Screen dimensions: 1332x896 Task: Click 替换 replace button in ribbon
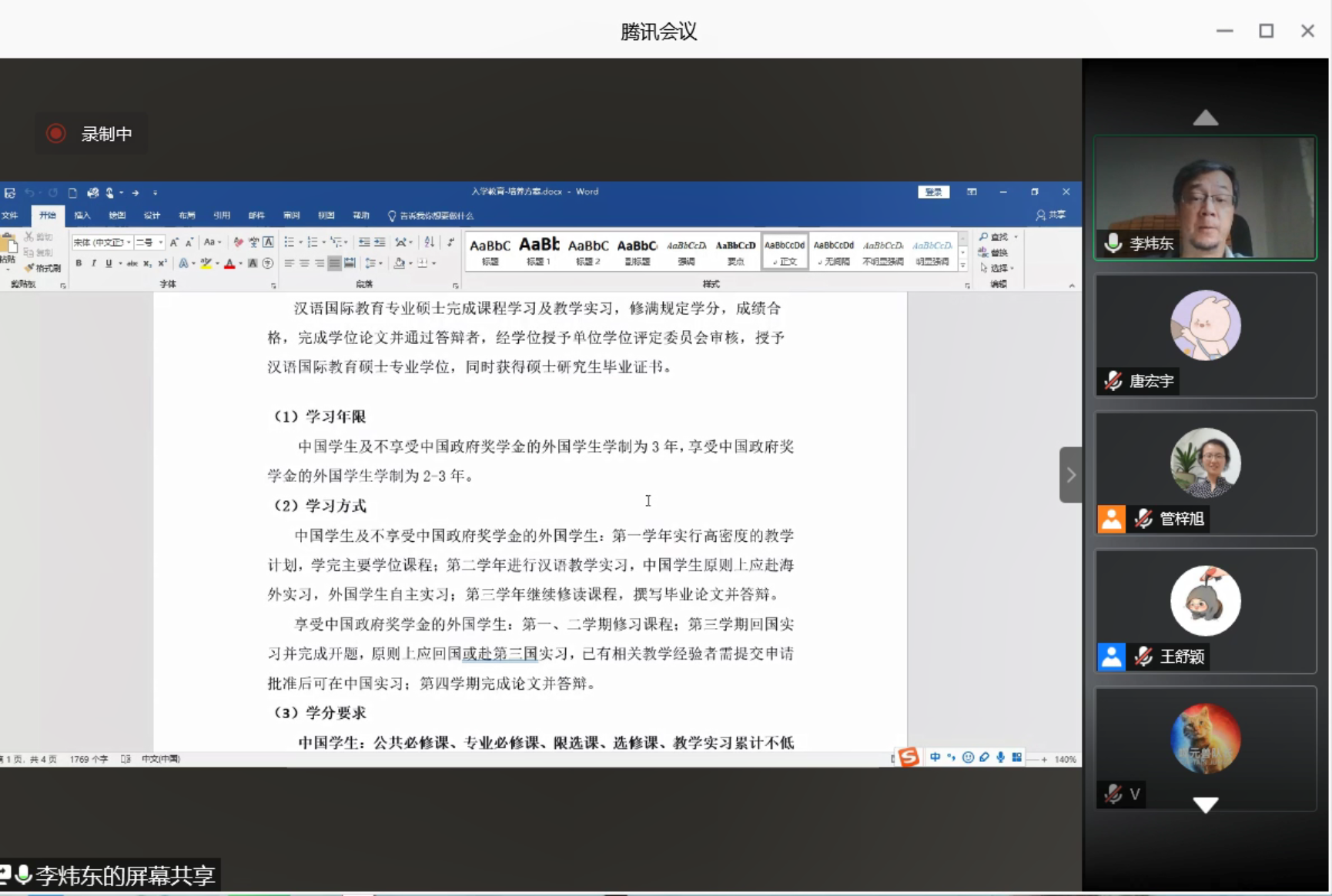pos(994,252)
